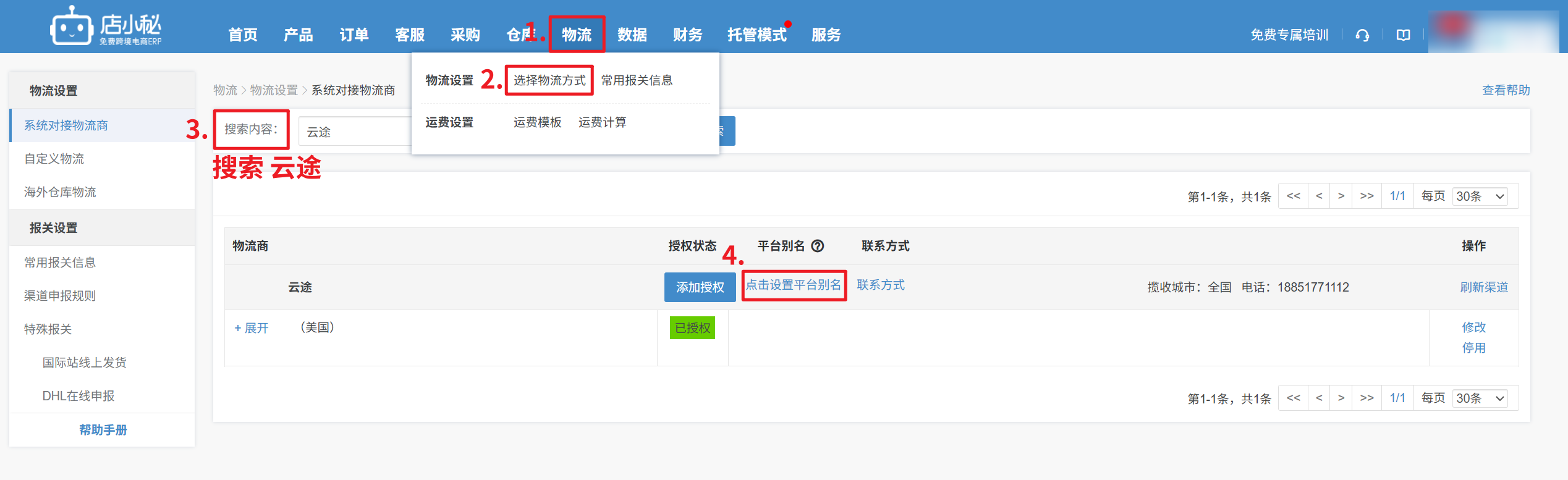The image size is (1568, 480).
Task: Open the book help-docs icon
Action: click(x=1403, y=35)
